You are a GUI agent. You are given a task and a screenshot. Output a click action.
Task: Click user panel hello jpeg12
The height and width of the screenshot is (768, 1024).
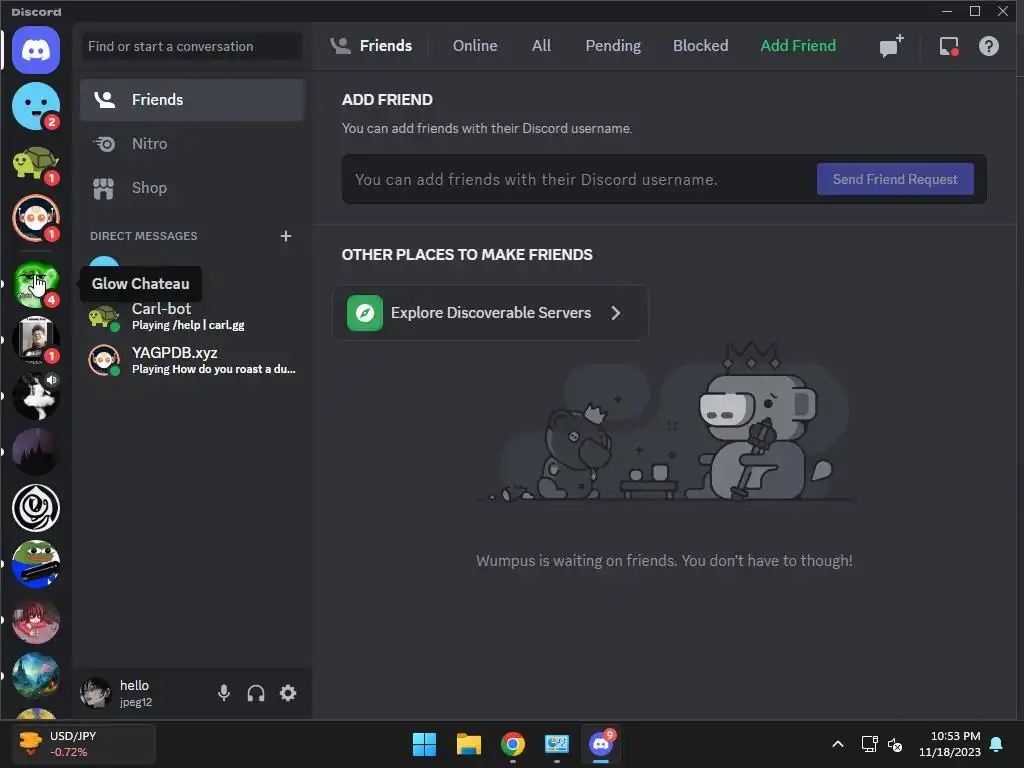(136, 693)
